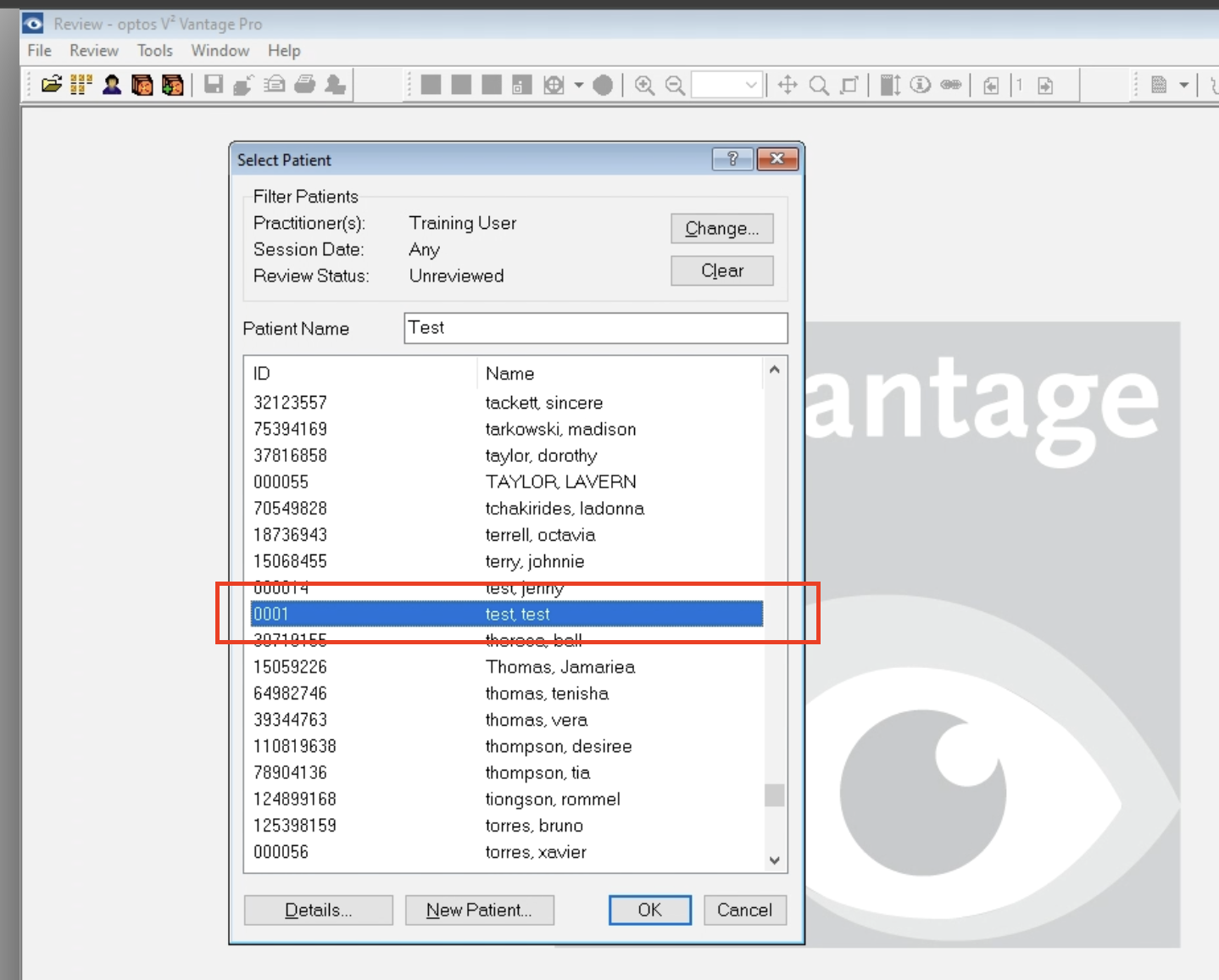Select patient row terry, johnnie
1219x980 pixels.
pyautogui.click(x=507, y=561)
